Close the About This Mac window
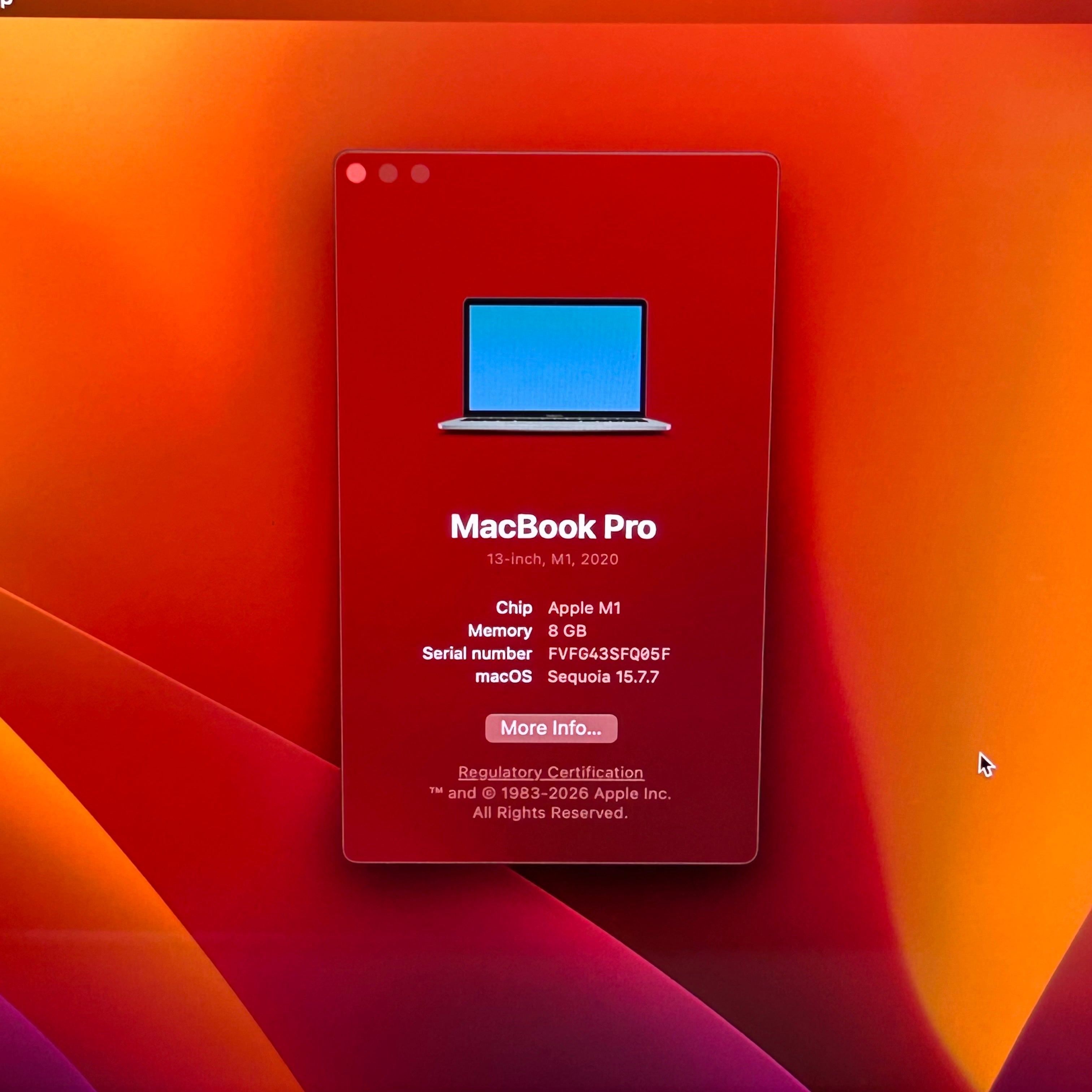Image resolution: width=1092 pixels, height=1092 pixels. point(356,173)
